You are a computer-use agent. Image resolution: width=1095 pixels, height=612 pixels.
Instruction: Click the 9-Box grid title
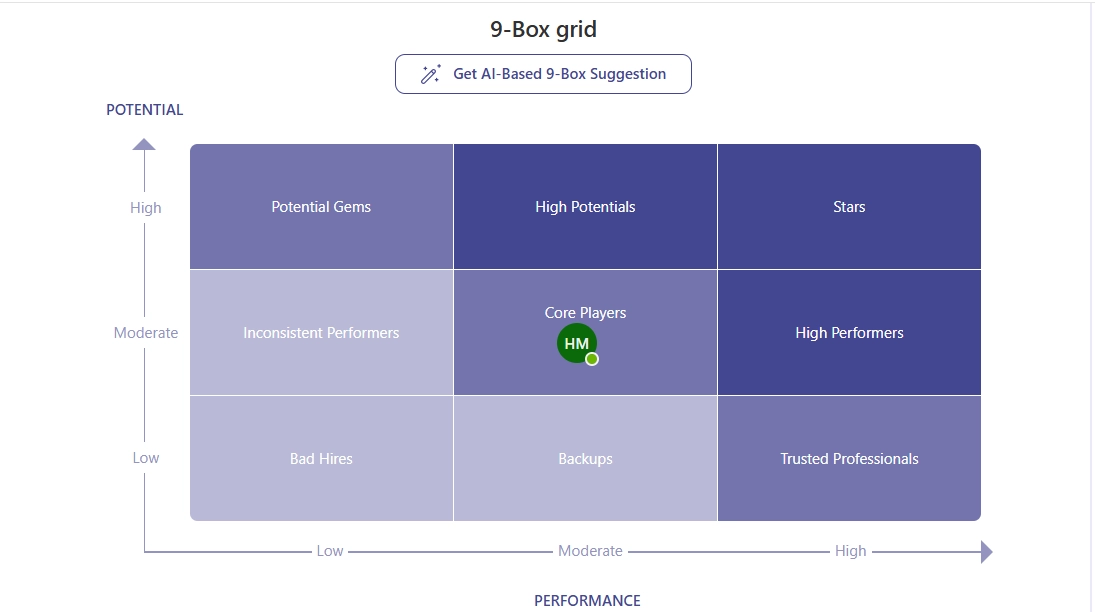(542, 29)
